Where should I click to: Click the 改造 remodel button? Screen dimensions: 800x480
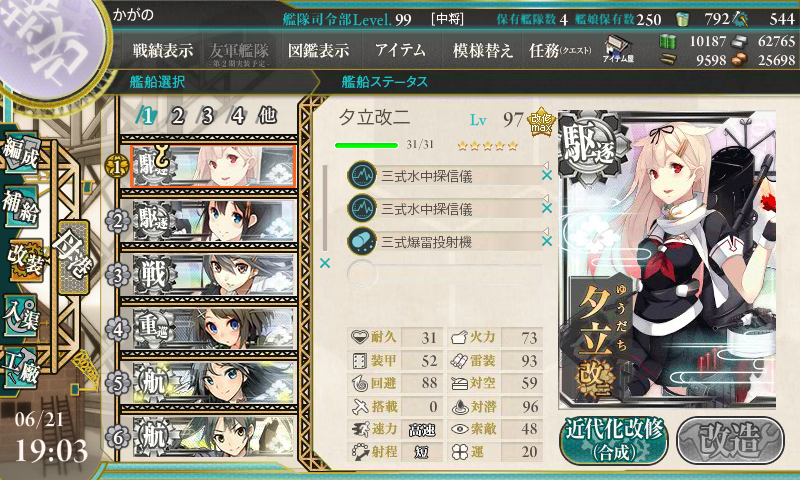[x=731, y=440]
